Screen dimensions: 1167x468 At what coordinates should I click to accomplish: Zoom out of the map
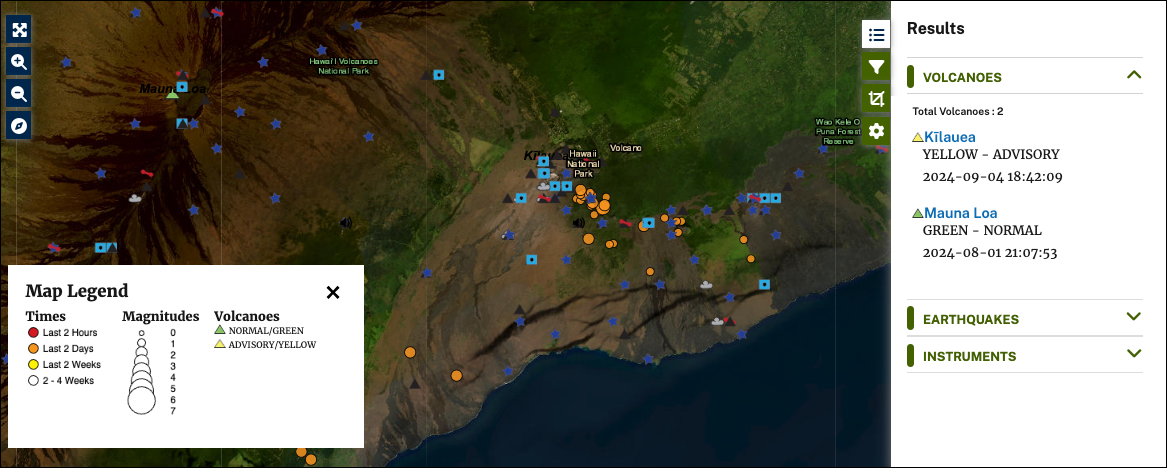pyautogui.click(x=19, y=94)
